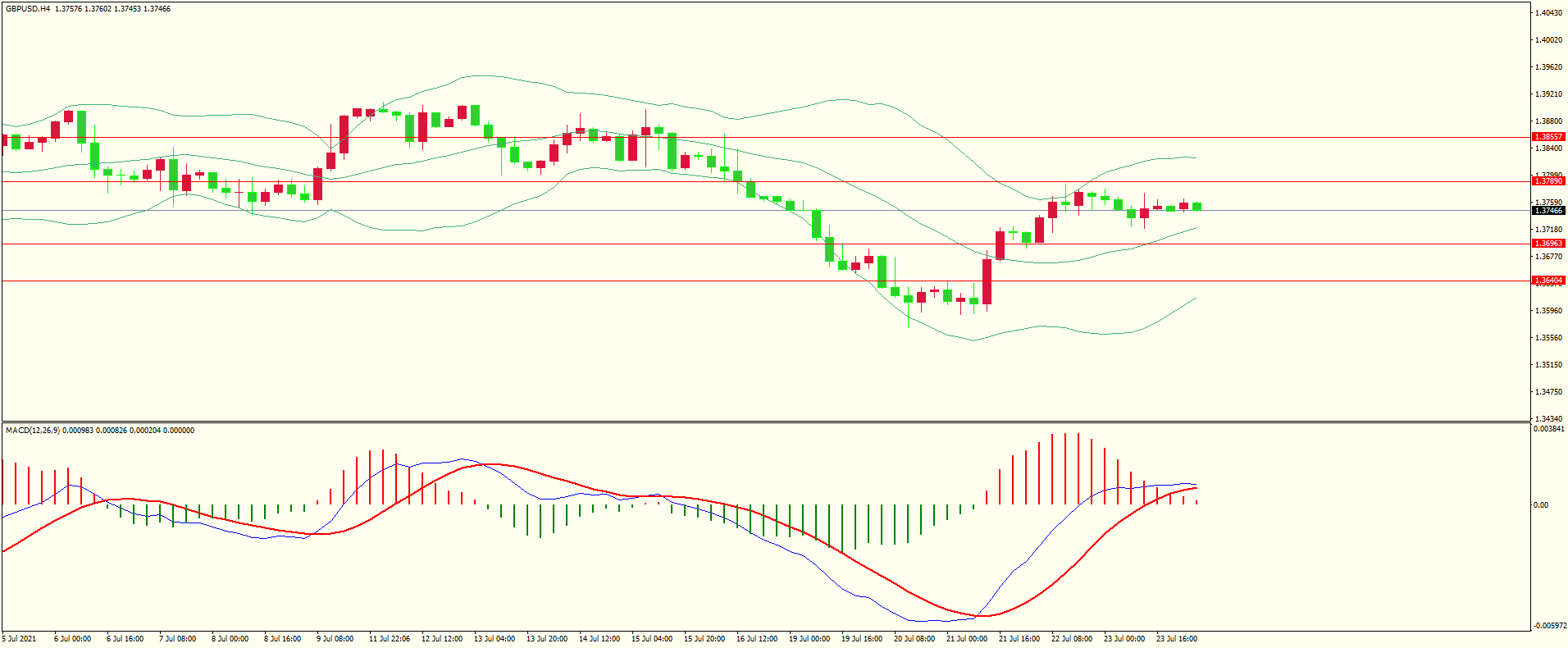1568x648 pixels.
Task: Click the 1.35560 value on price scale
Action: (x=1548, y=338)
